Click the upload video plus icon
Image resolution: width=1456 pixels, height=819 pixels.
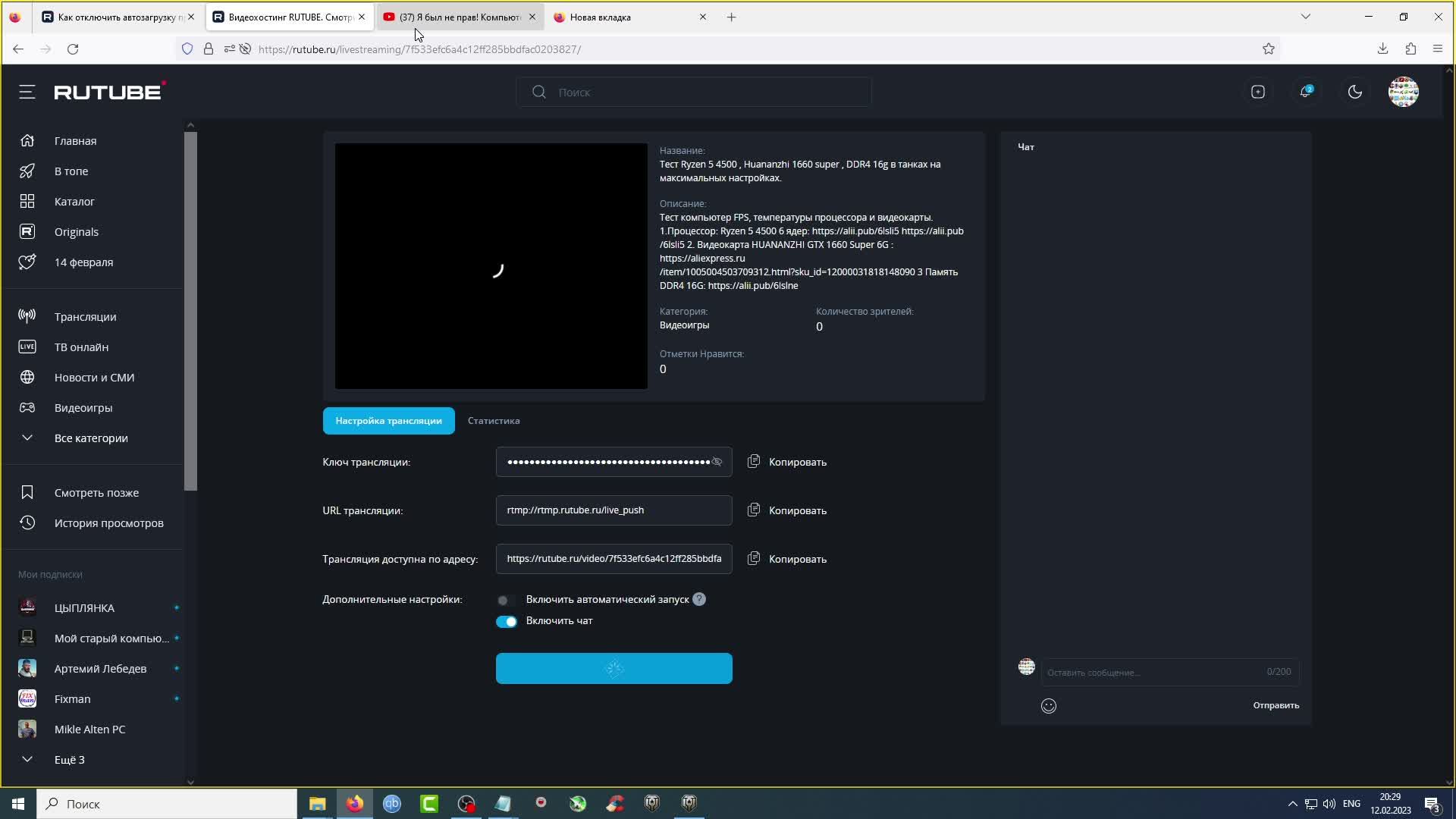(x=1258, y=92)
